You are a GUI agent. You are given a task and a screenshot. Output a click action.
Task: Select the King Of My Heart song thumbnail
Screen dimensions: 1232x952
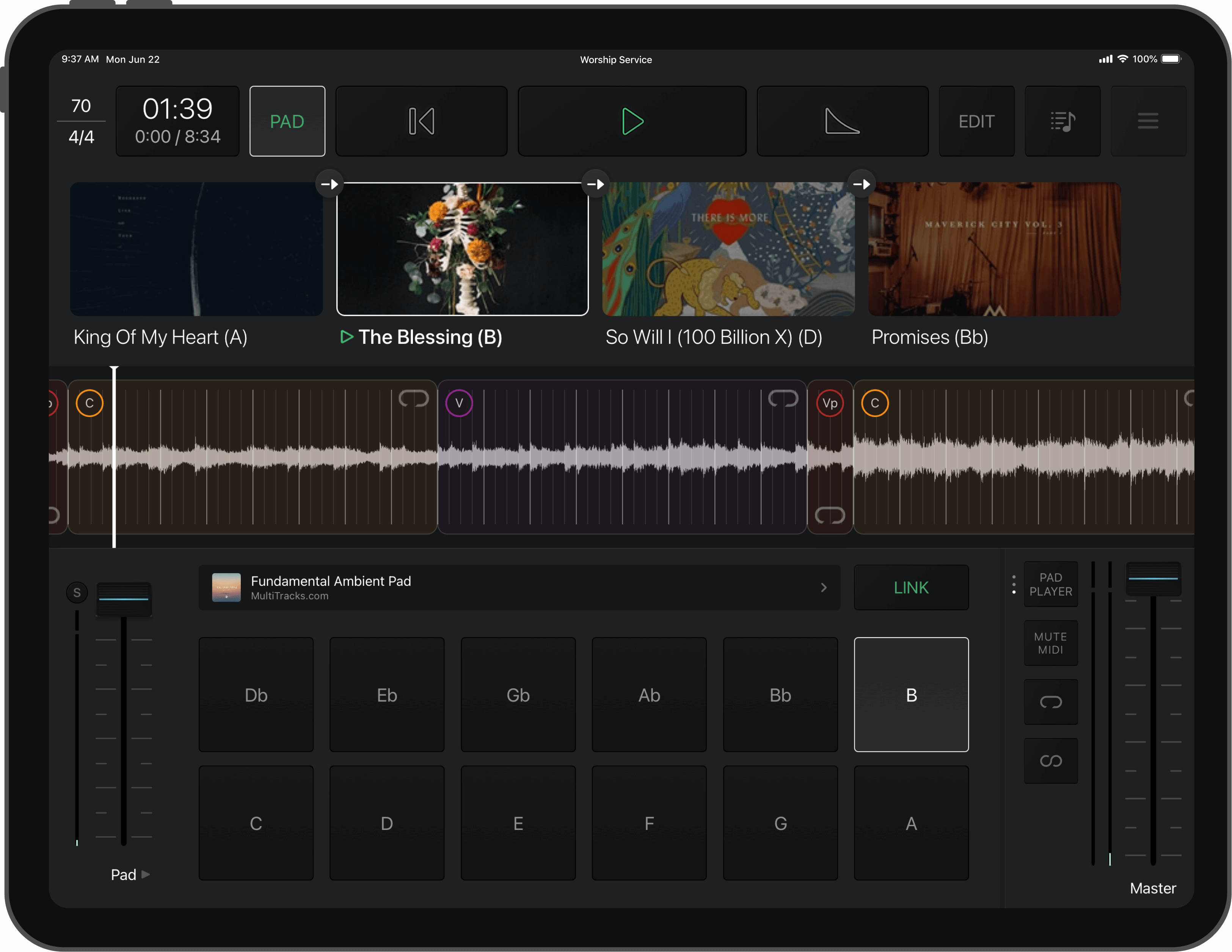coord(196,249)
